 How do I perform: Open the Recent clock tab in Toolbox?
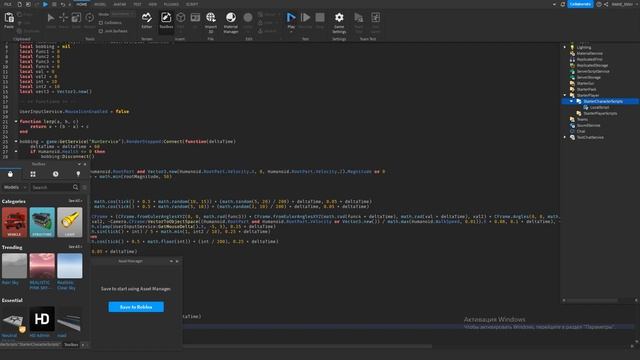[56, 174]
